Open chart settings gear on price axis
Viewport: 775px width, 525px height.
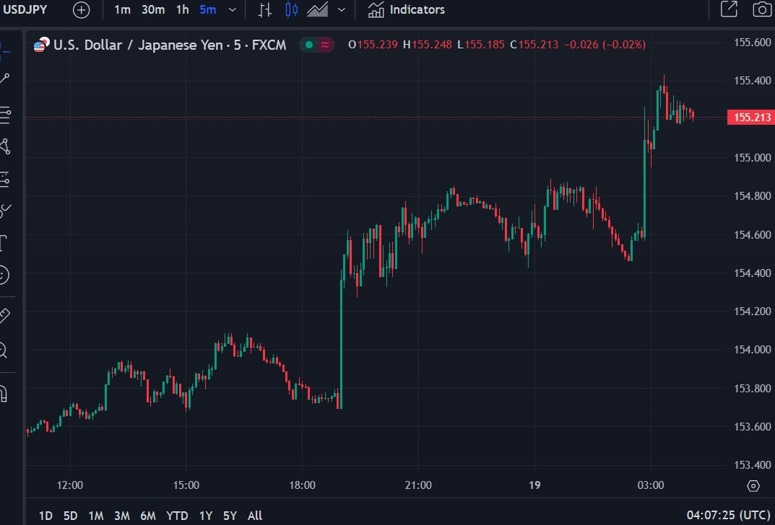click(753, 486)
